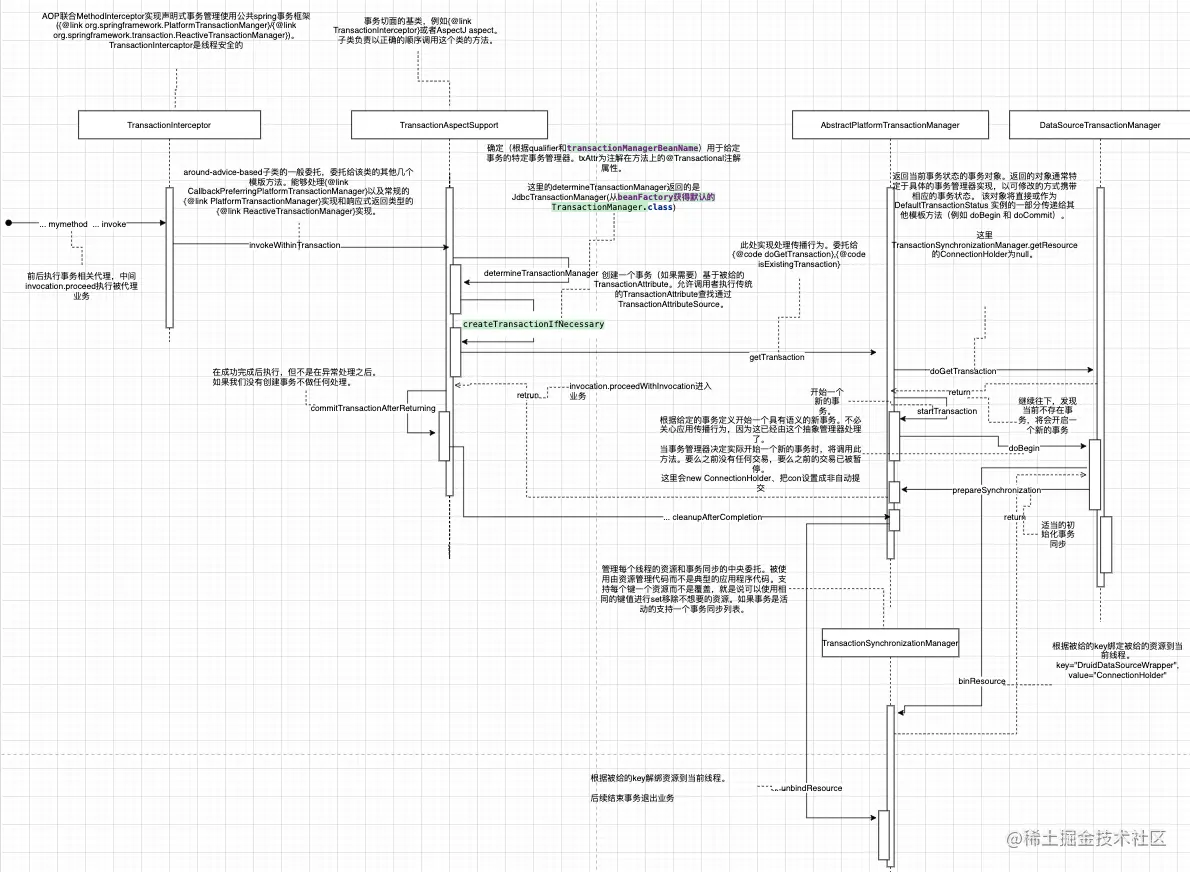
Task: Click the determineTransactionManager message label
Action: 541,273
